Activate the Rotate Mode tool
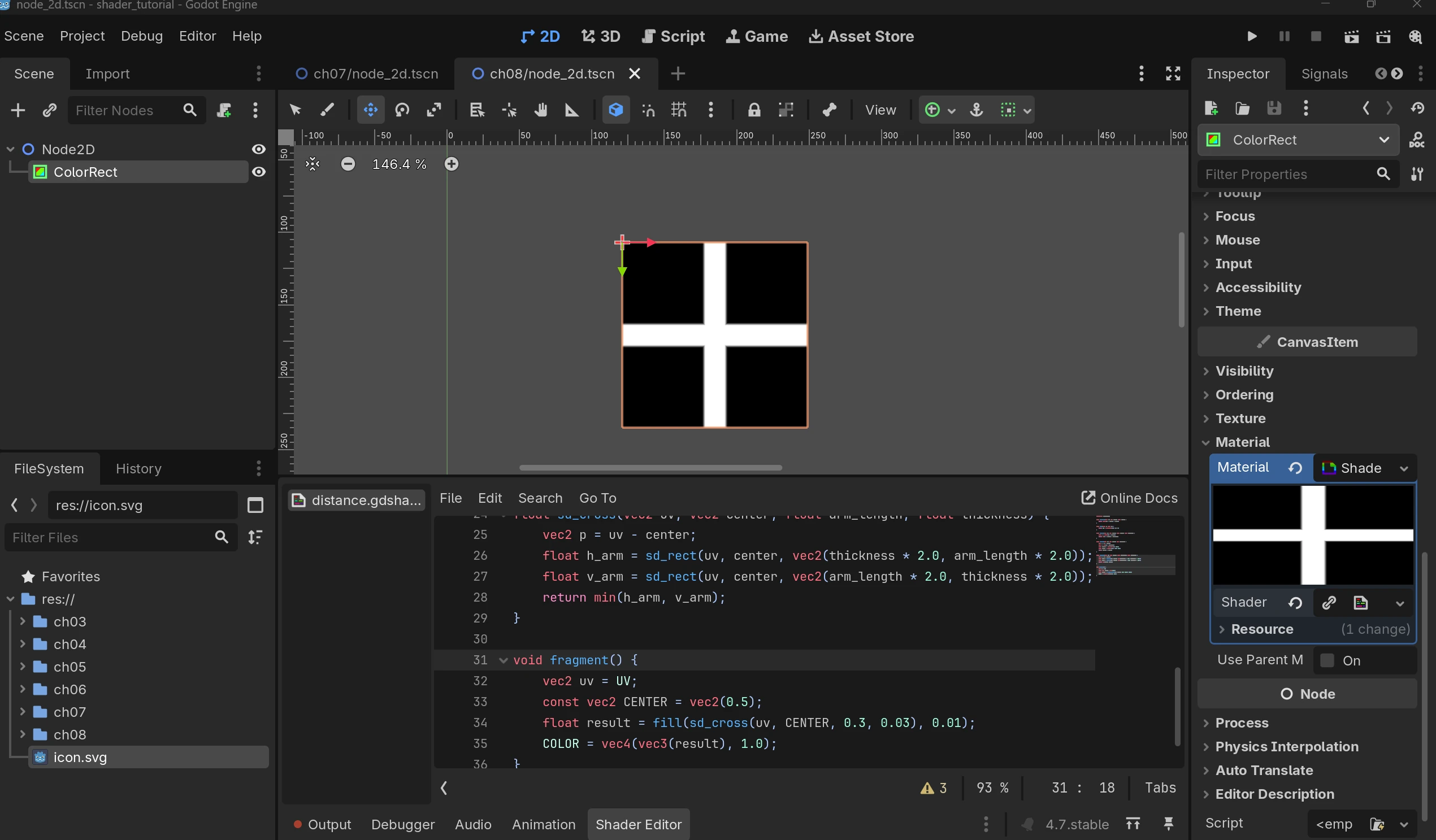Viewport: 1436px width, 840px height. 402,110
